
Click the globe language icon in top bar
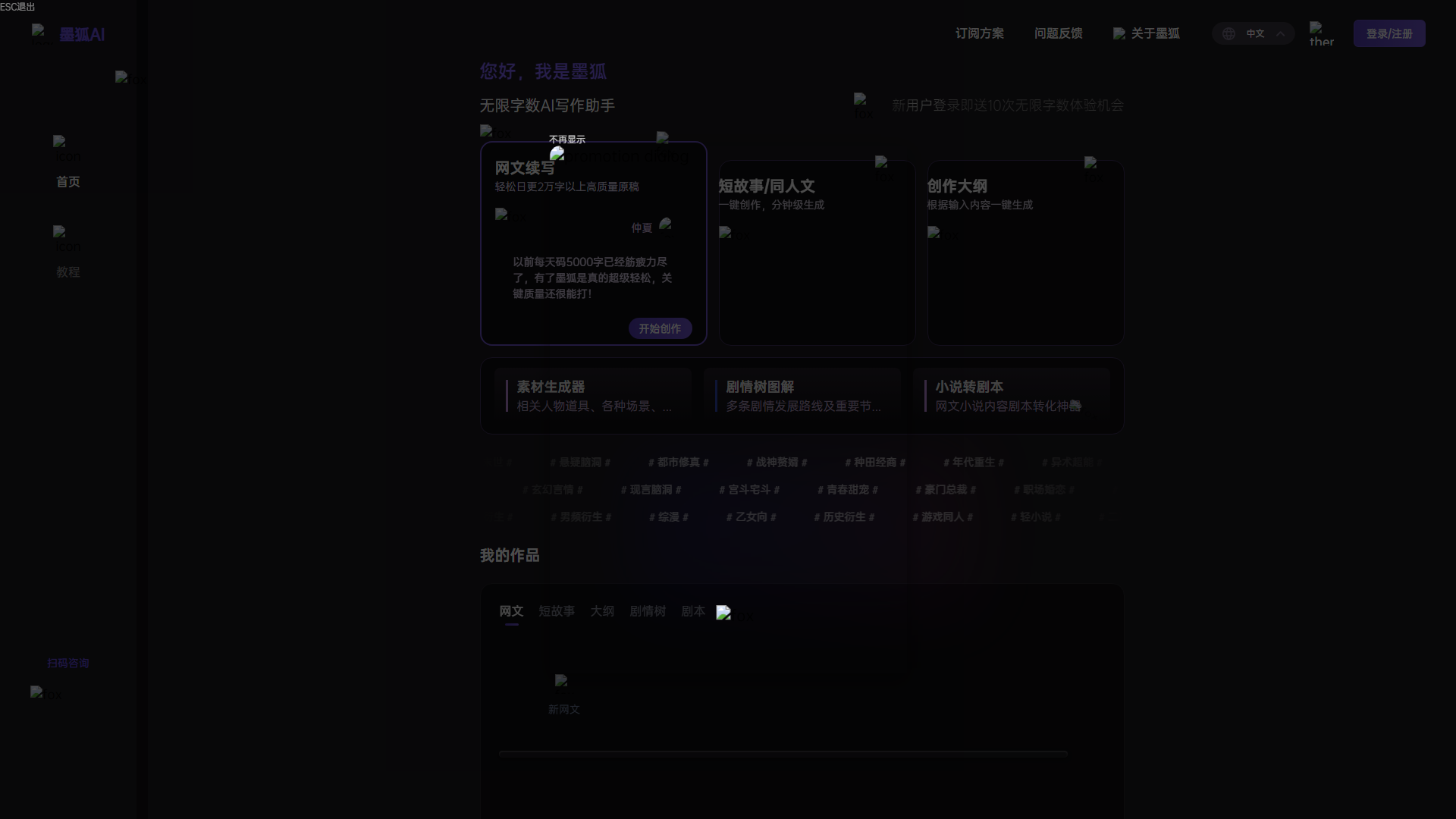(x=1229, y=33)
